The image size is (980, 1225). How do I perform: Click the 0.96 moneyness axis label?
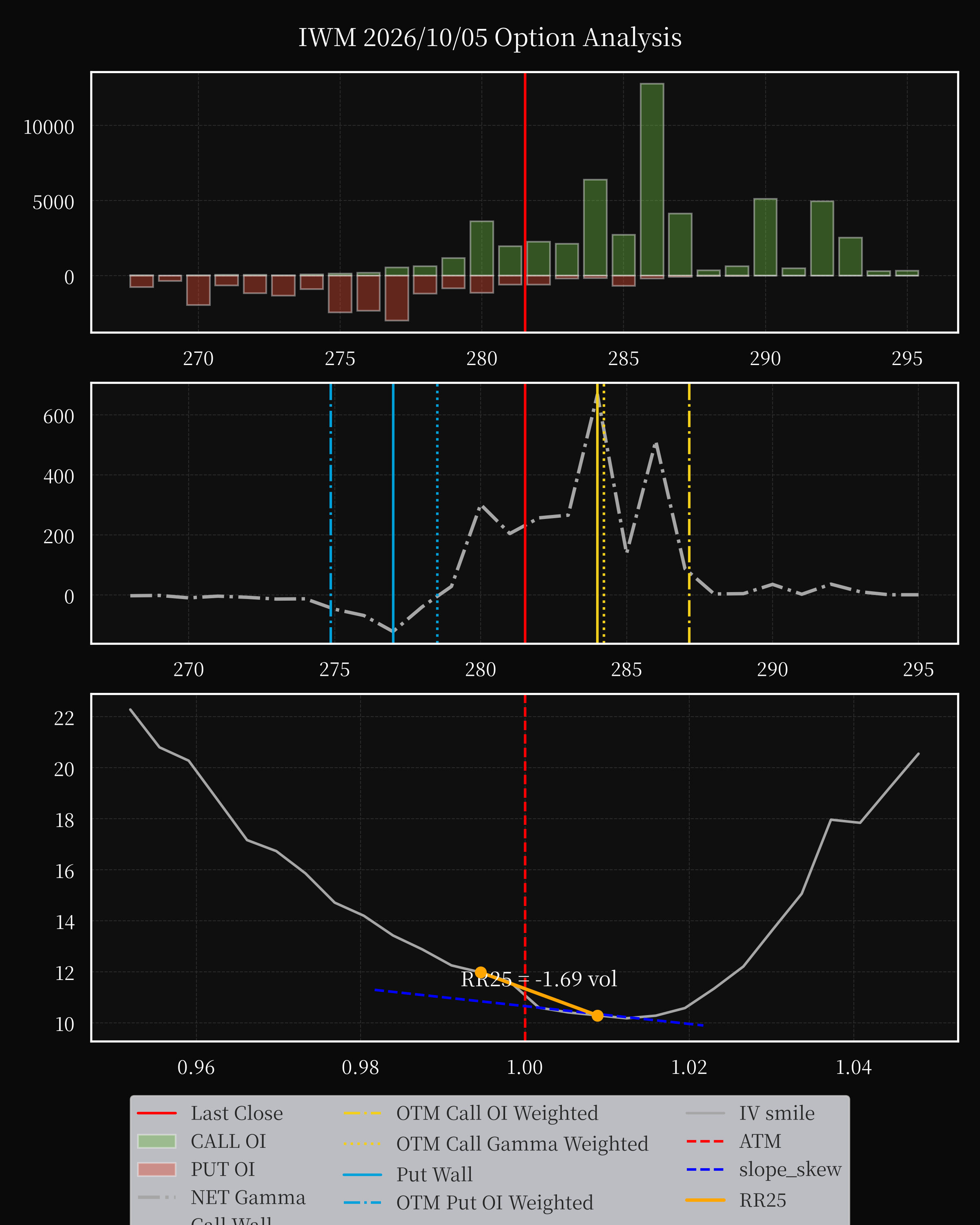[196, 1068]
